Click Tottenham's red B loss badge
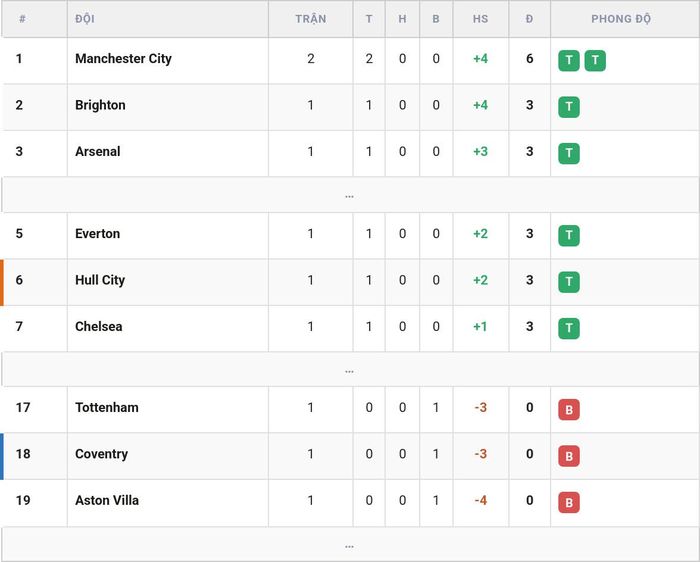The height and width of the screenshot is (562, 700). [x=569, y=409]
